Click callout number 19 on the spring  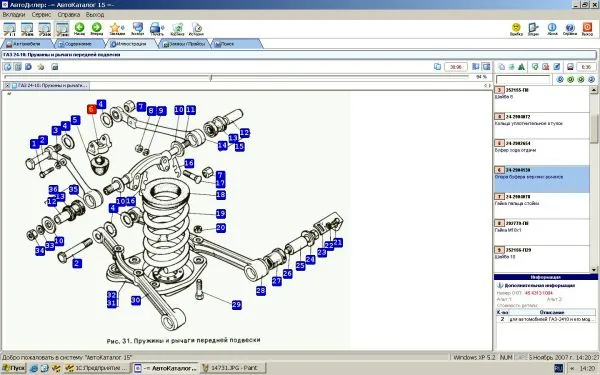(220, 214)
